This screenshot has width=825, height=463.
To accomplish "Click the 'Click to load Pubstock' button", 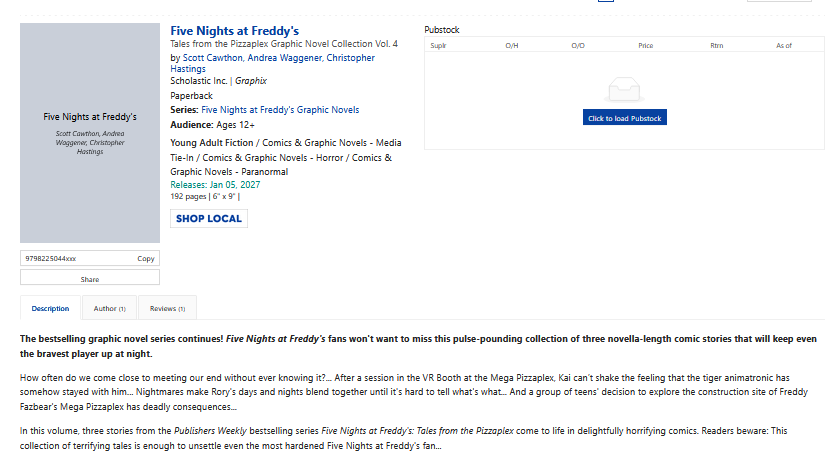I will point(624,118).
